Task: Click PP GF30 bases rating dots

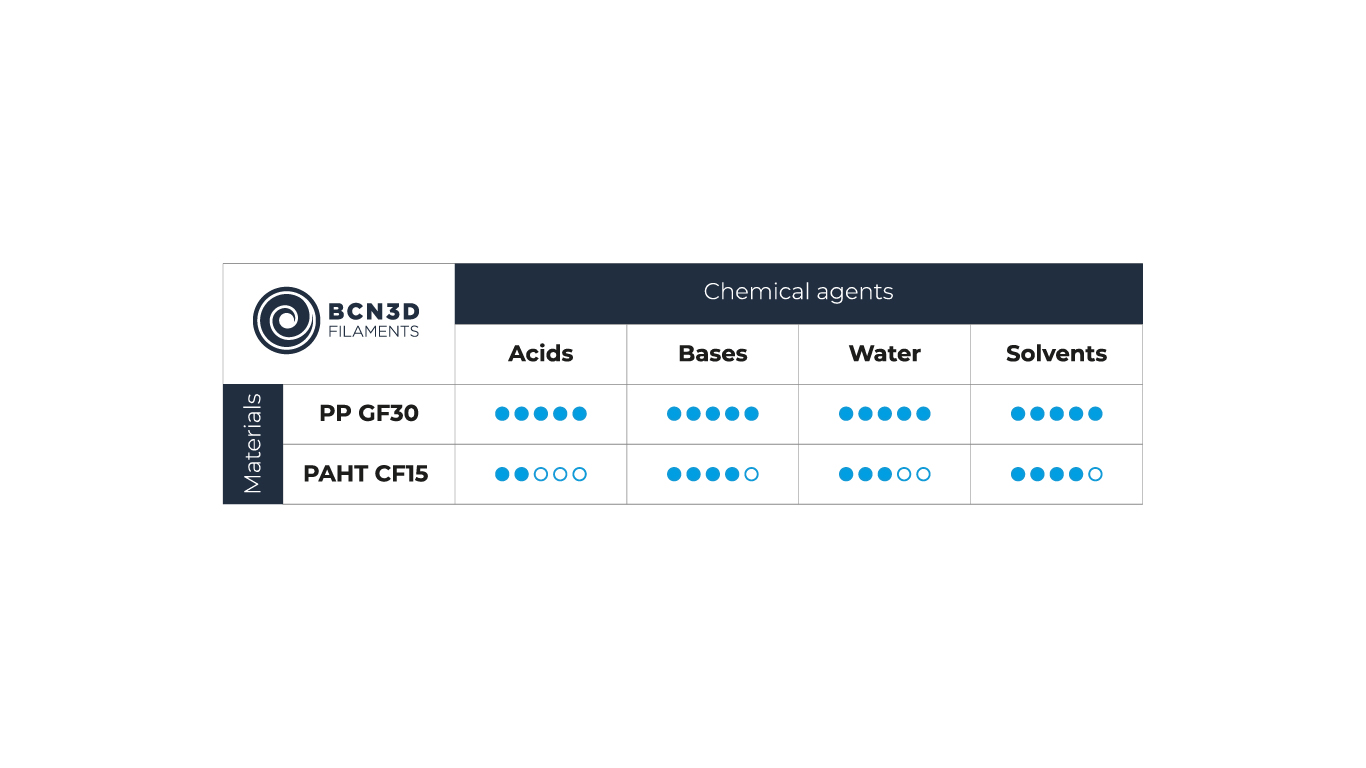Action: pyautogui.click(x=713, y=414)
